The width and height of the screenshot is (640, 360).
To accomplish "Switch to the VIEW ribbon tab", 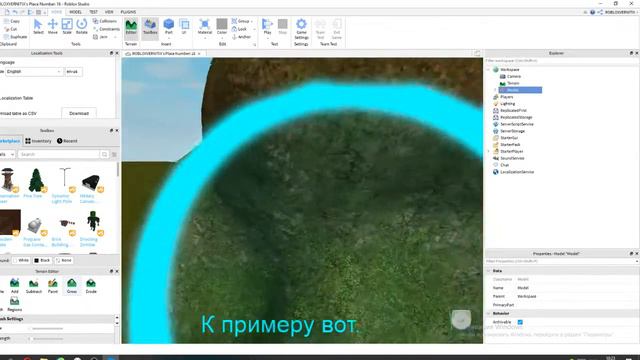I will [109, 12].
